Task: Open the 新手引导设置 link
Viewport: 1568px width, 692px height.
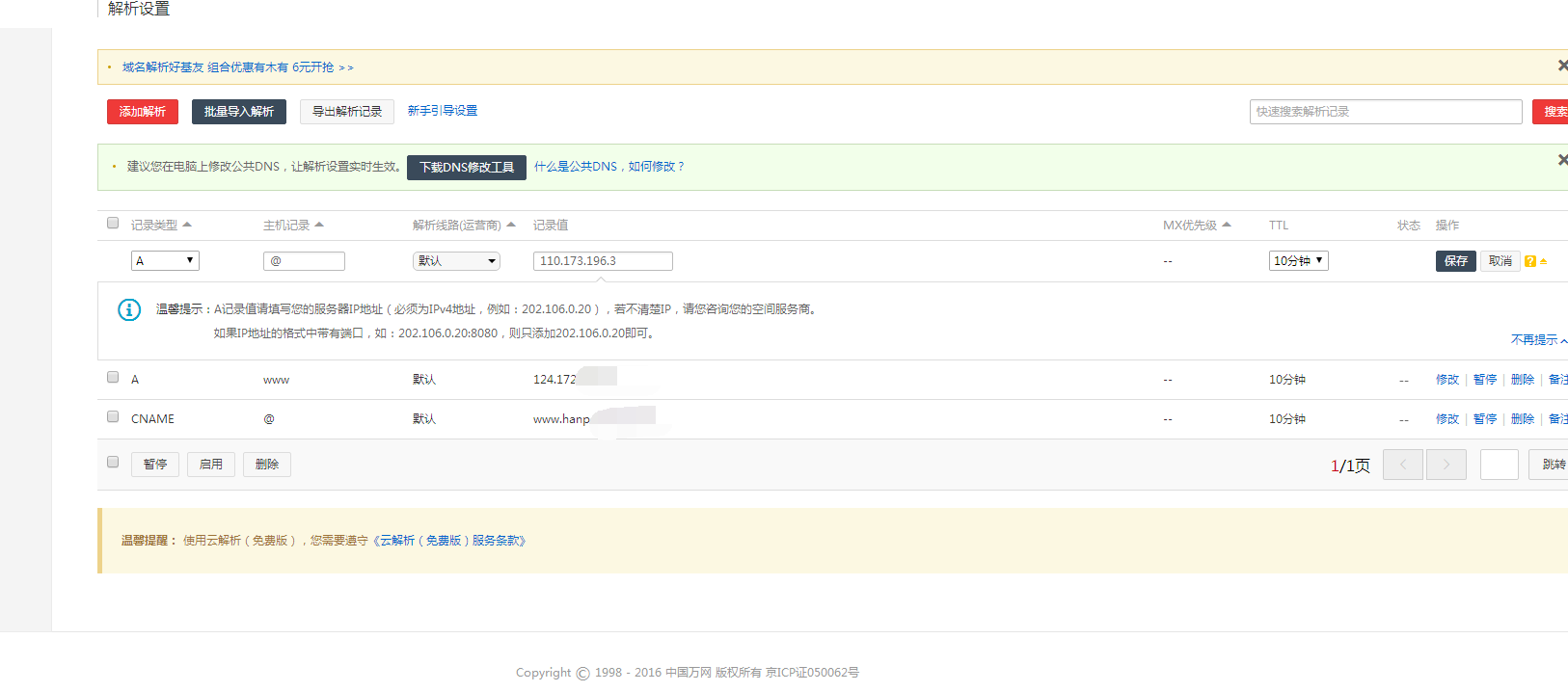Action: [442, 111]
